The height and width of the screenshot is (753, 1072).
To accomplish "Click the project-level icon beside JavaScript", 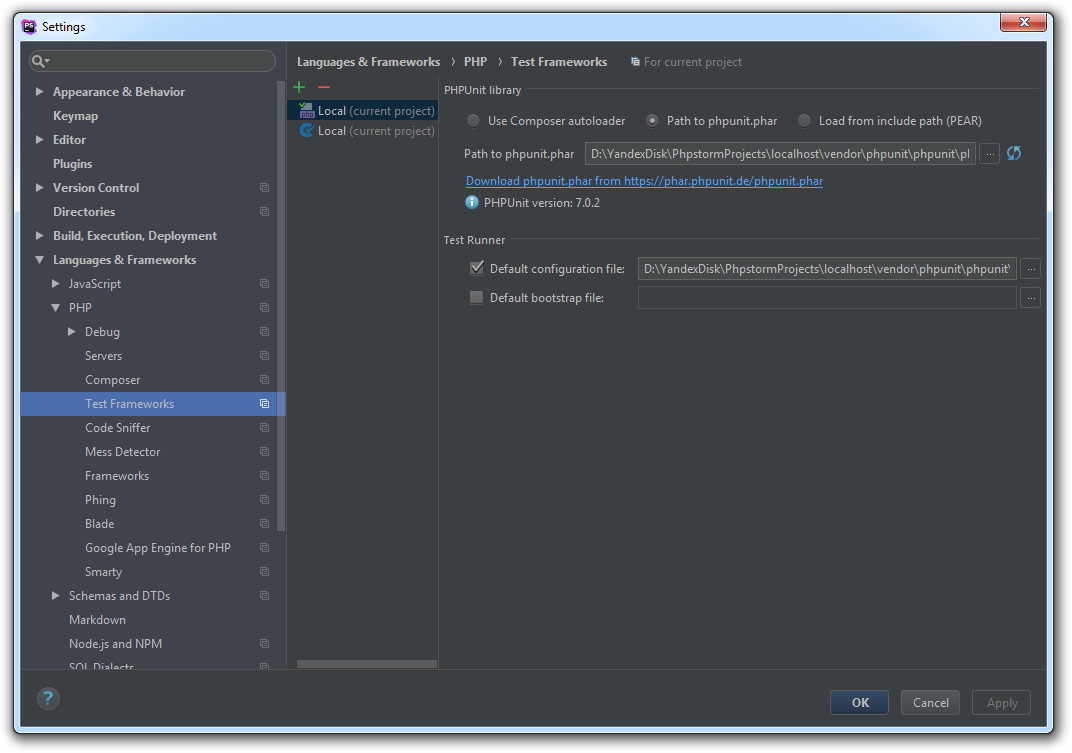I will [x=264, y=283].
